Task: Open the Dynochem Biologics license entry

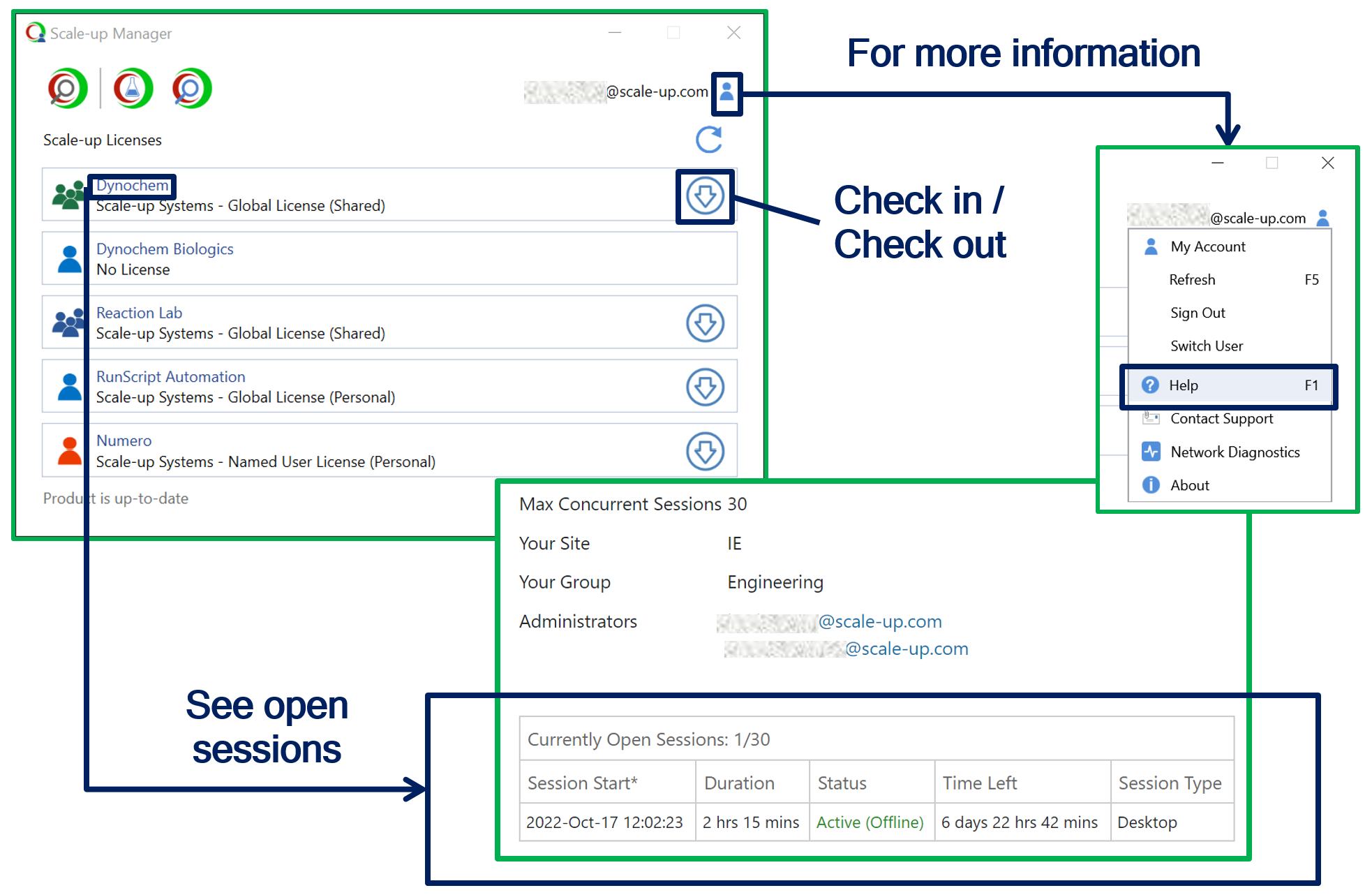Action: point(165,249)
